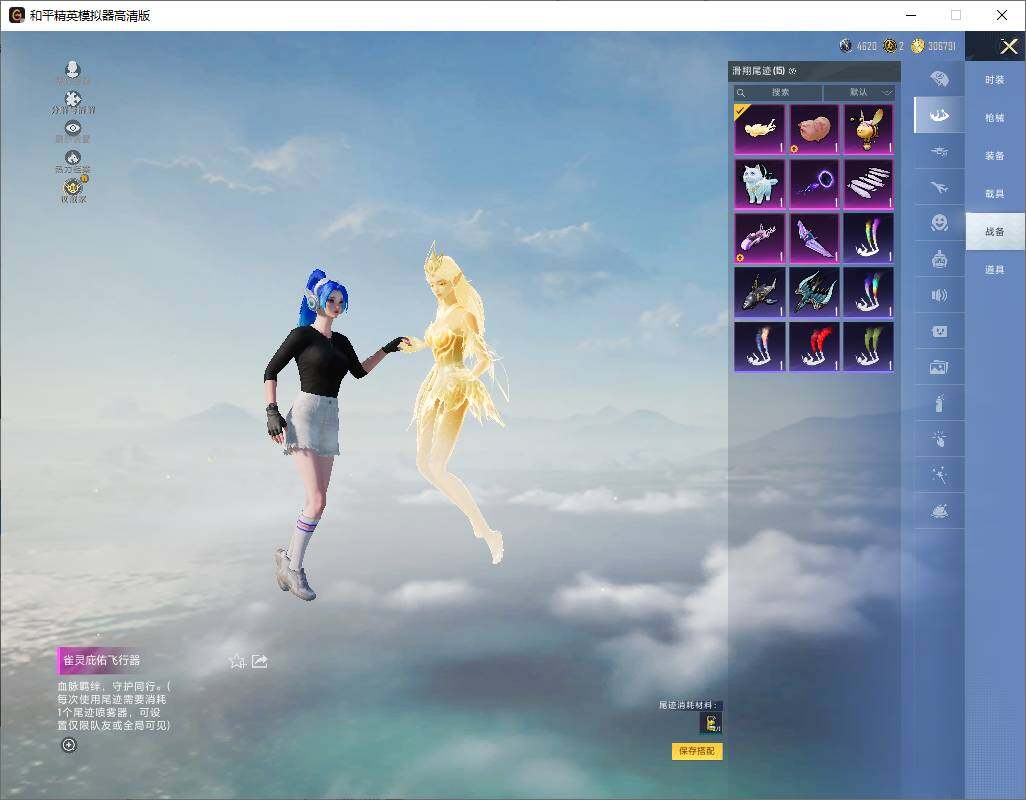
Task: Switch to the 战备 tab
Action: point(995,232)
